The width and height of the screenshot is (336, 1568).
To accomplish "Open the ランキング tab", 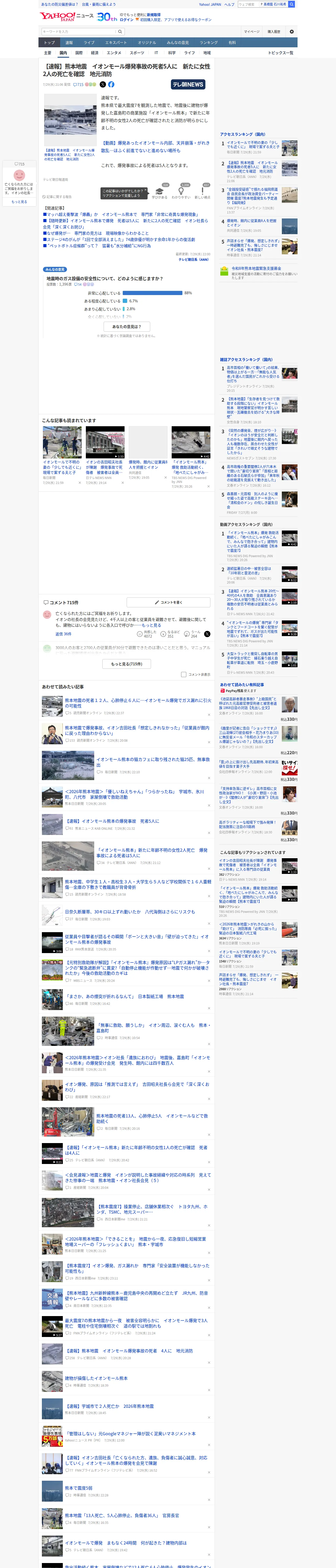I will click(209, 43).
